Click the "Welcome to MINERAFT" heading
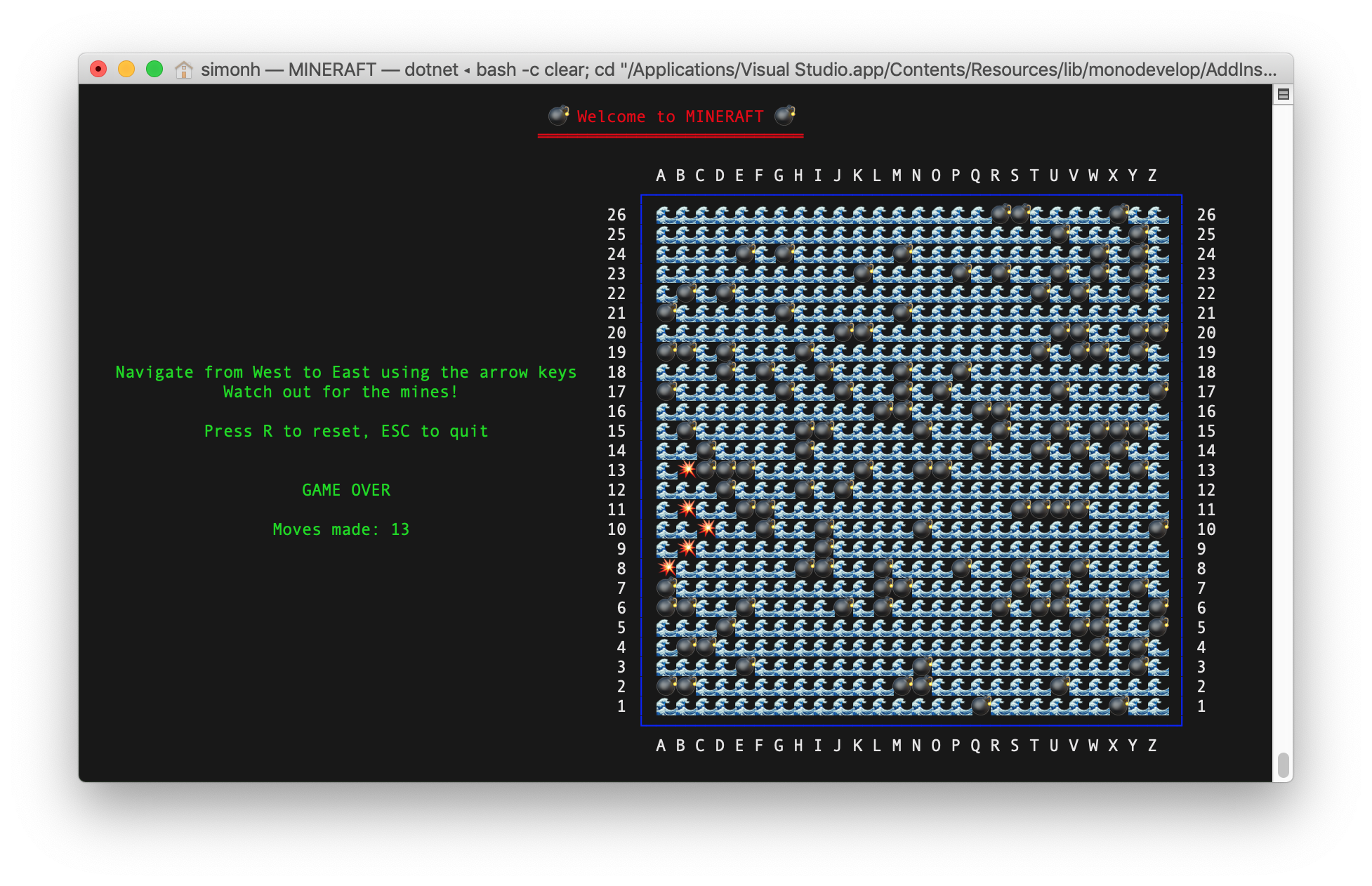 click(670, 117)
